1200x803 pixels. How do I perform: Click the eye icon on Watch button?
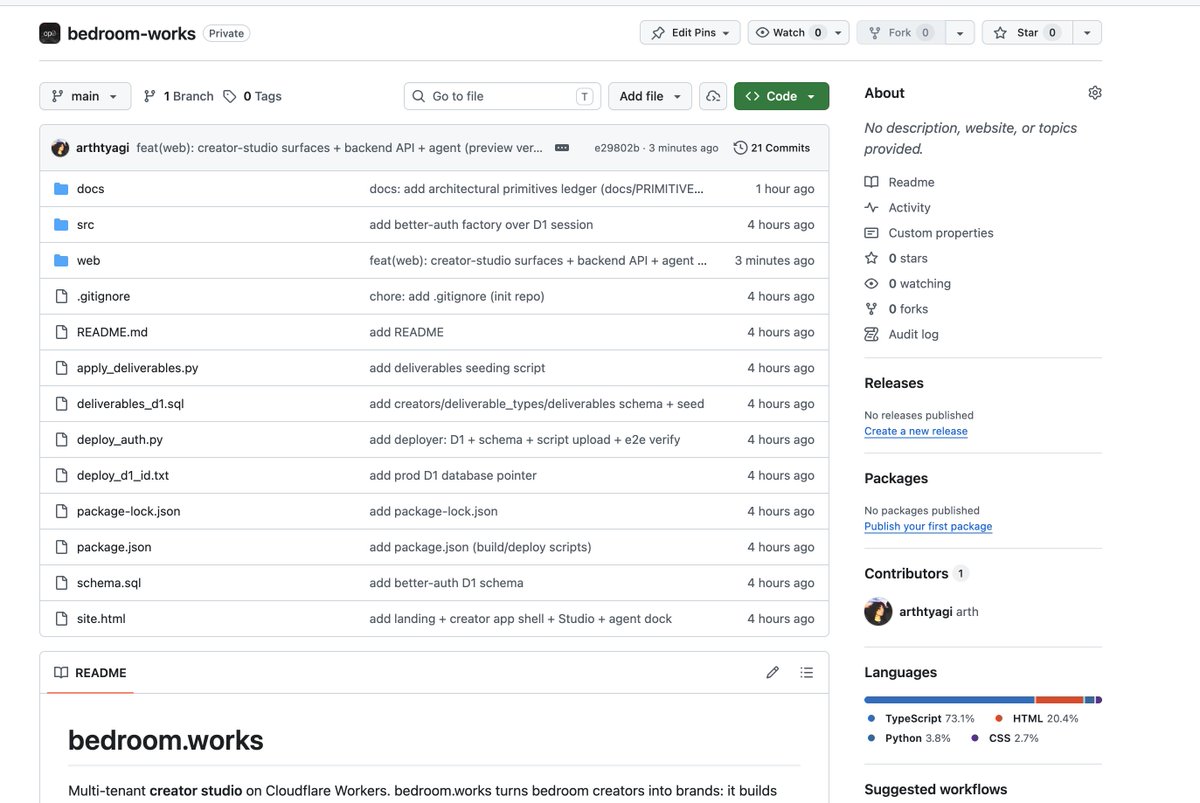tap(763, 33)
